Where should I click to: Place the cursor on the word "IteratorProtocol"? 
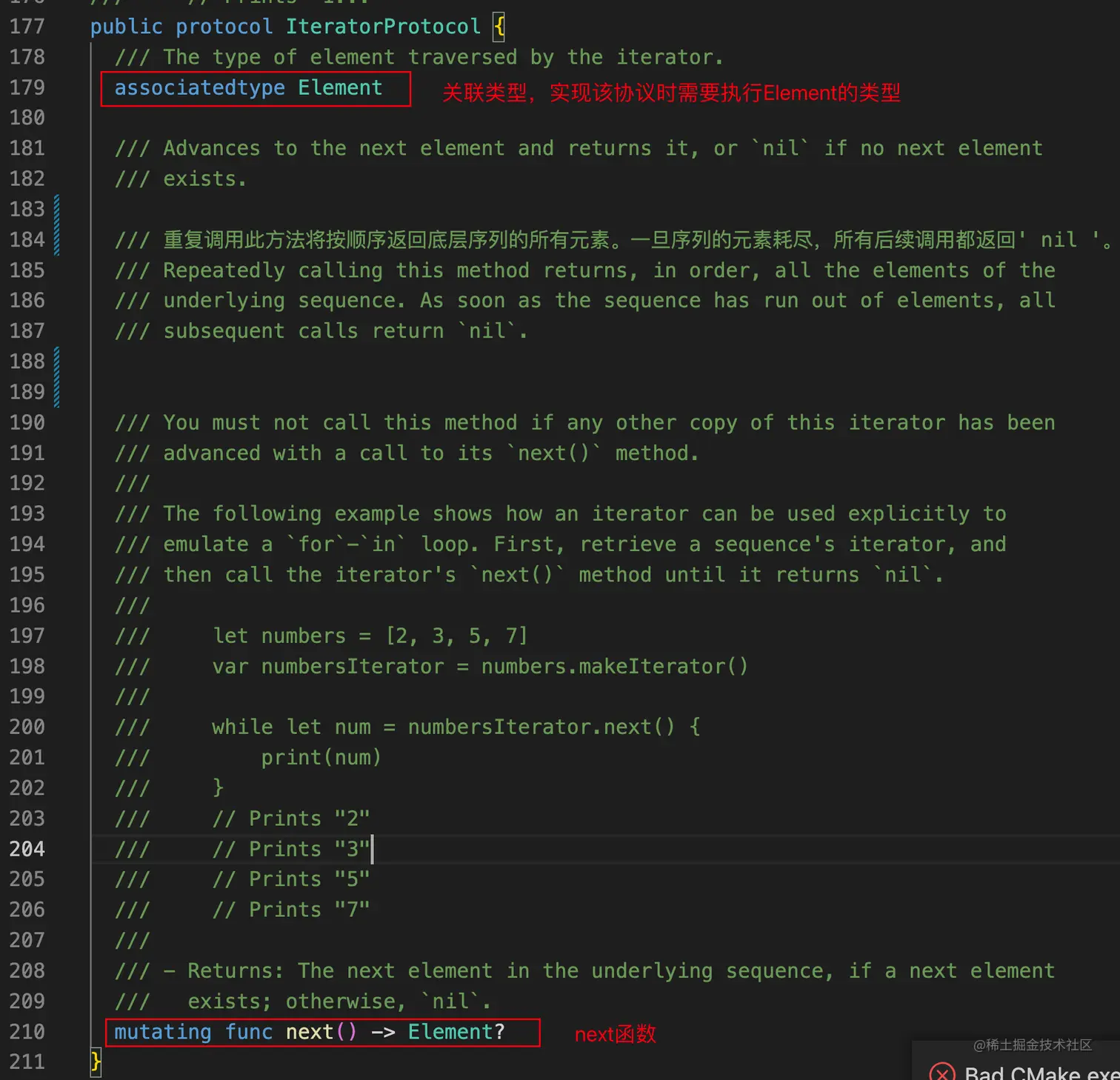(384, 27)
